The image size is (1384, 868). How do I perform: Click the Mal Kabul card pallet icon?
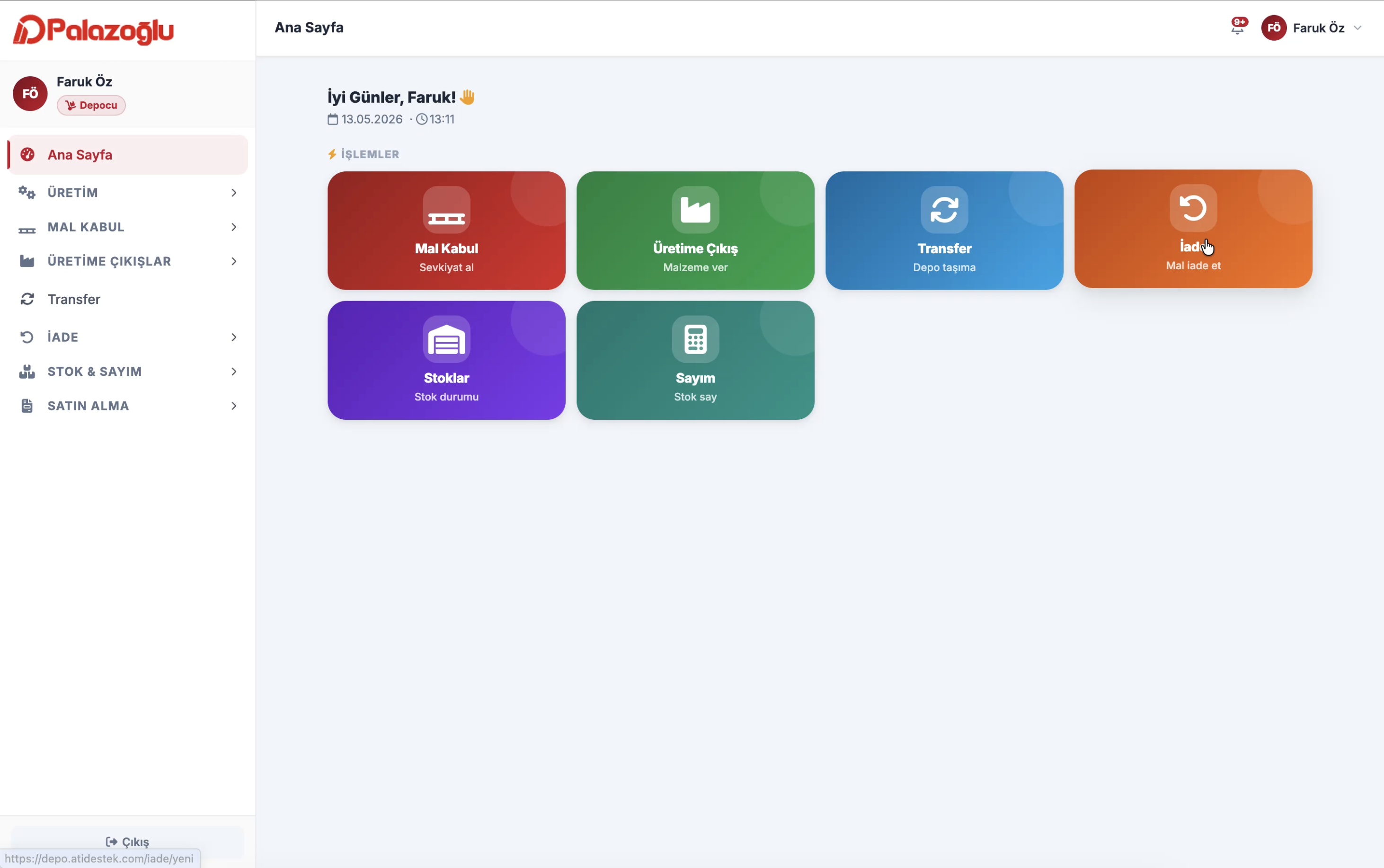[447, 210]
